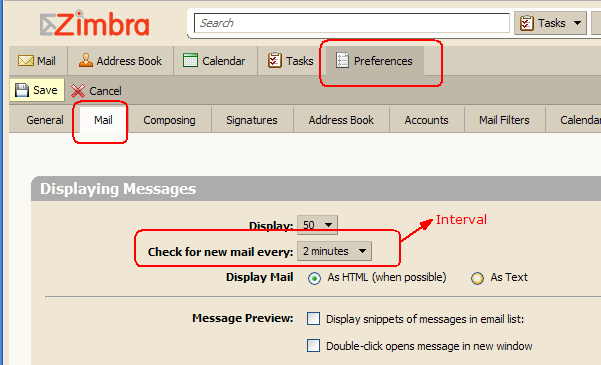Click the Tasks clipboard icon beside search
This screenshot has height=365, width=601.
click(527, 23)
